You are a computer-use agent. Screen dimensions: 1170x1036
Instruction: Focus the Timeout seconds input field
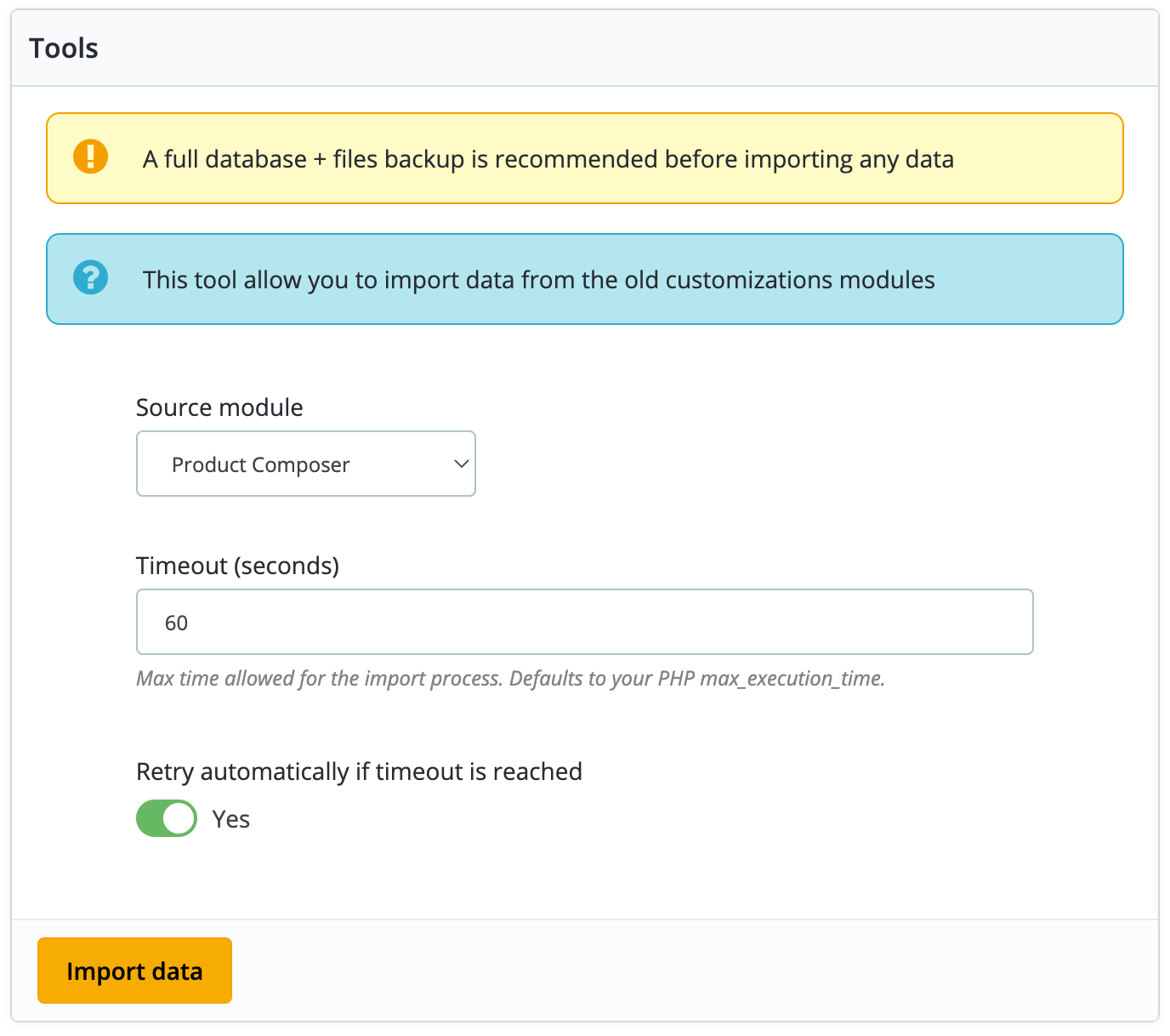click(585, 622)
